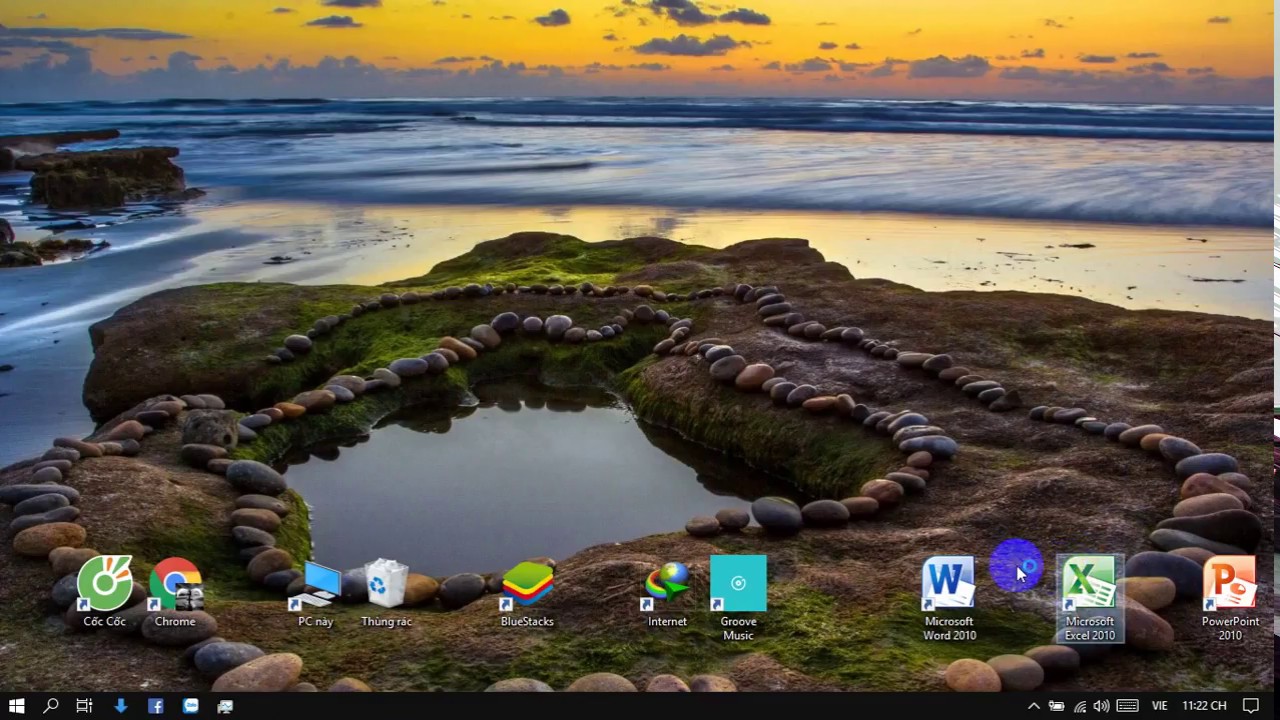Open the 11:22 CH taskbar clock

tap(1204, 706)
